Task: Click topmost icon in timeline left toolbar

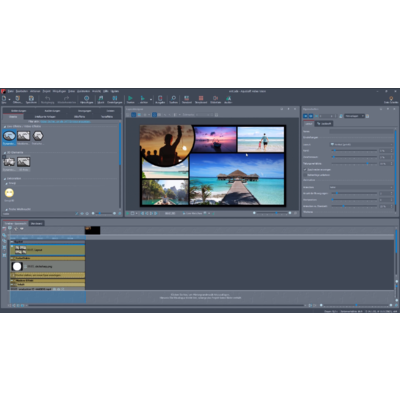Action: [4, 229]
